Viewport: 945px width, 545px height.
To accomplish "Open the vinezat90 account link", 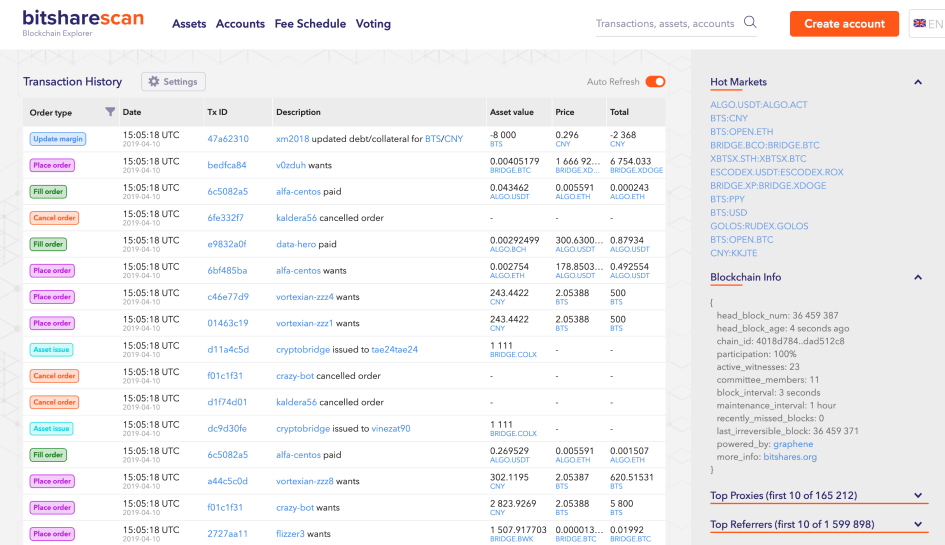I will click(x=391, y=429).
